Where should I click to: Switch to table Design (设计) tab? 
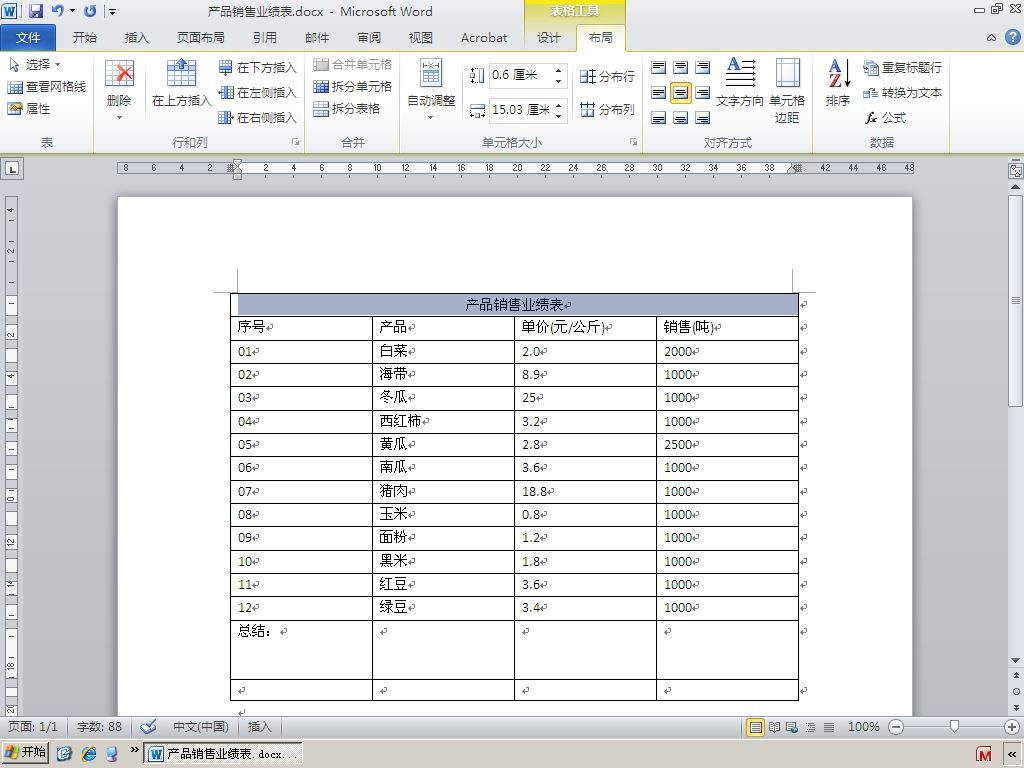click(x=549, y=38)
